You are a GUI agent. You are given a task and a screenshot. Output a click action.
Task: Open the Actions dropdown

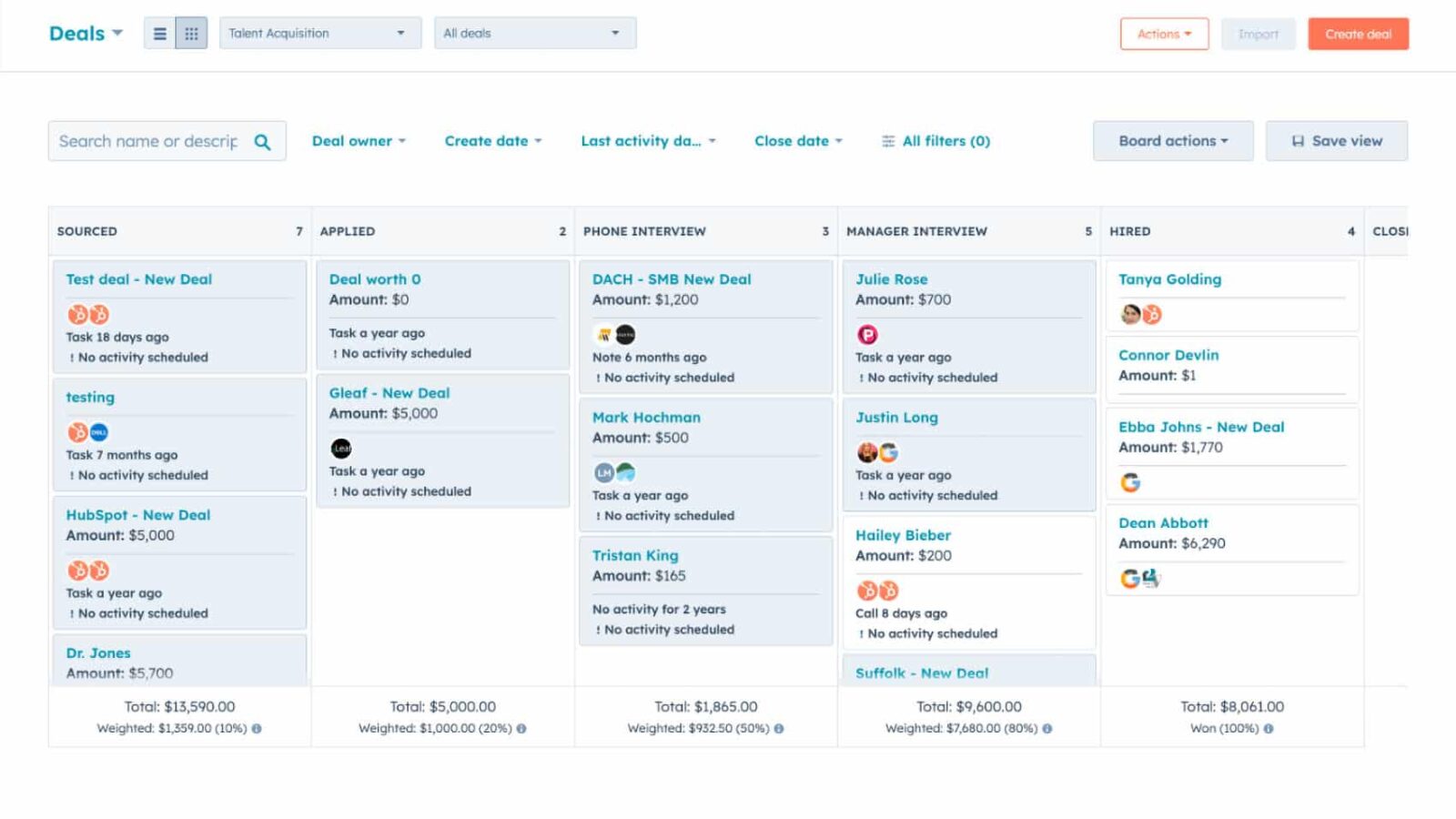[x=1164, y=34]
